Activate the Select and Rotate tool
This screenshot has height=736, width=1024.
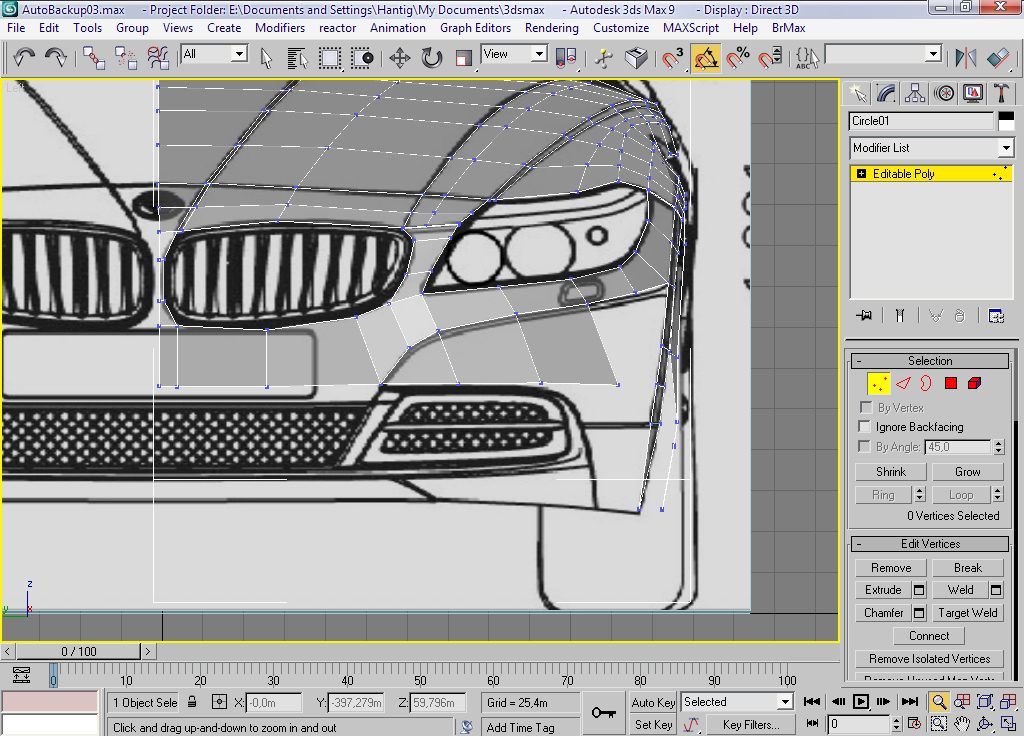[431, 58]
